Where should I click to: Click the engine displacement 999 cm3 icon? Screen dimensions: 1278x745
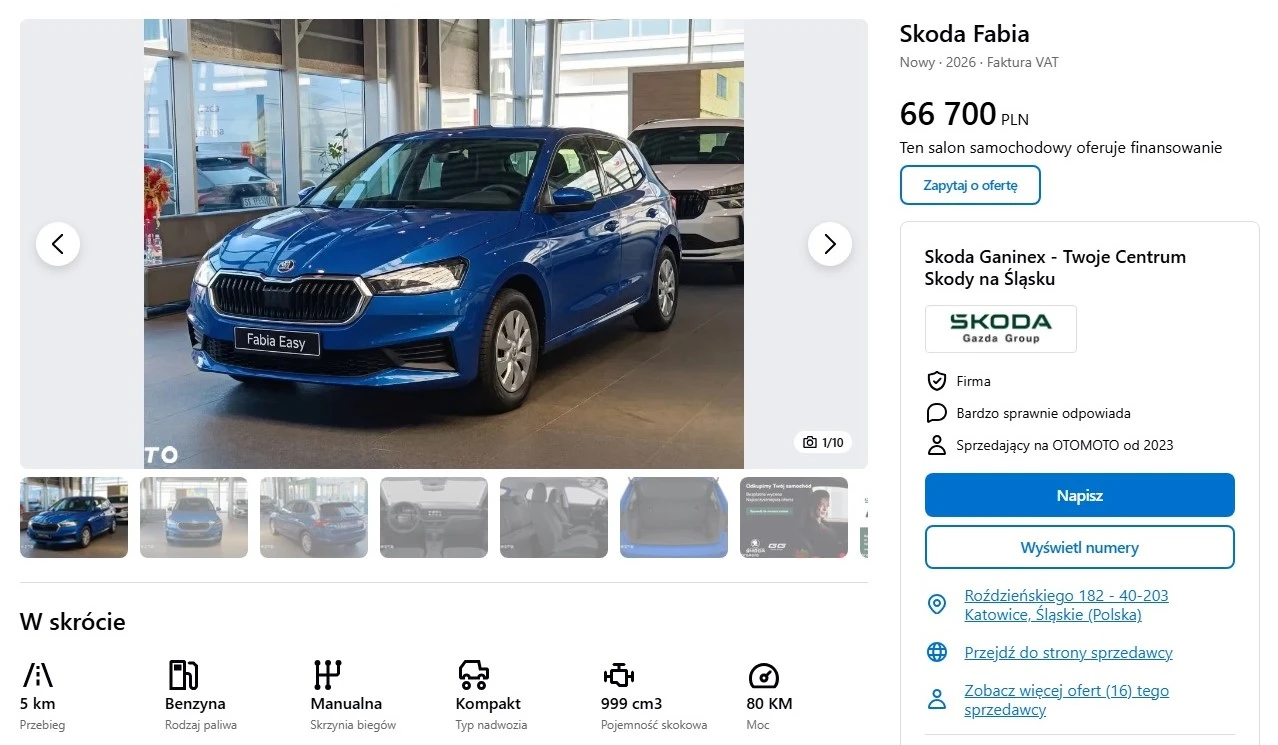pos(619,675)
